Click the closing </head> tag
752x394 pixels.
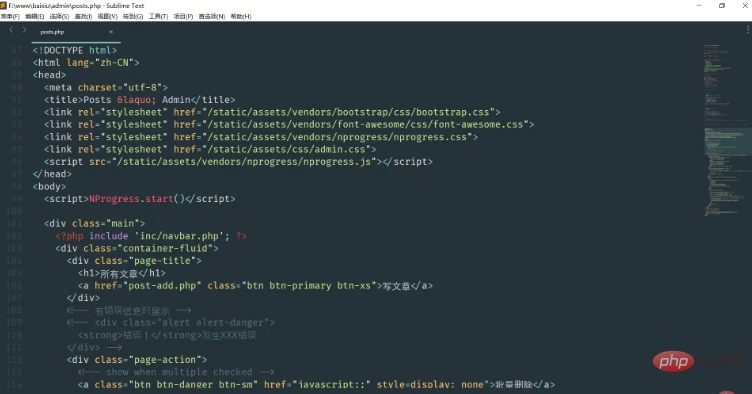[52, 174]
